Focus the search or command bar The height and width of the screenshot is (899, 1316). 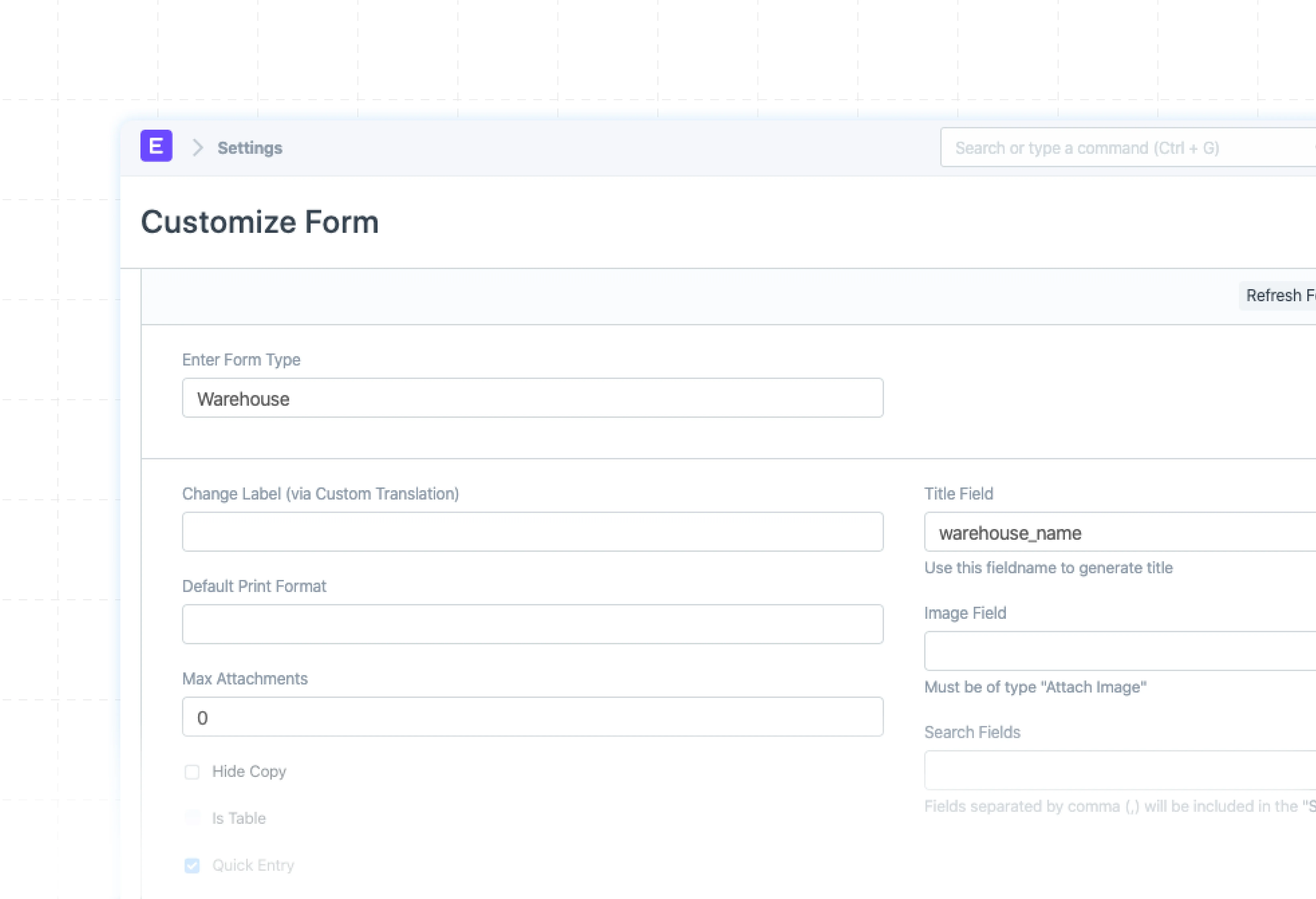pyautogui.click(x=1127, y=148)
